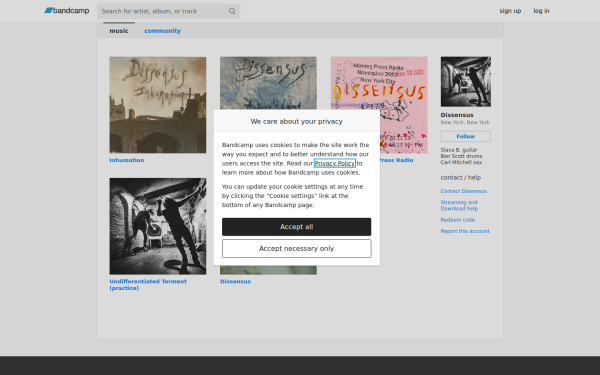The height and width of the screenshot is (375, 600).
Task: Click the Press Radio album title link
Action: [x=396, y=160]
